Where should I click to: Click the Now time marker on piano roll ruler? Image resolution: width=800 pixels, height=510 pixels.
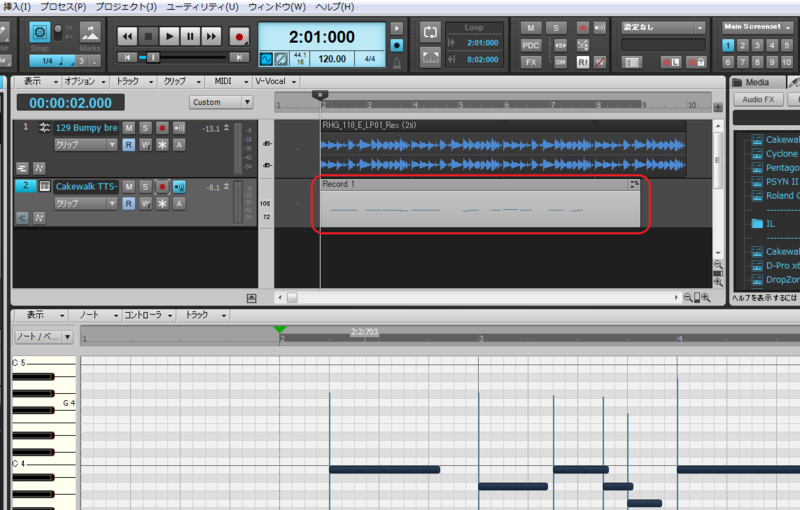pos(280,332)
